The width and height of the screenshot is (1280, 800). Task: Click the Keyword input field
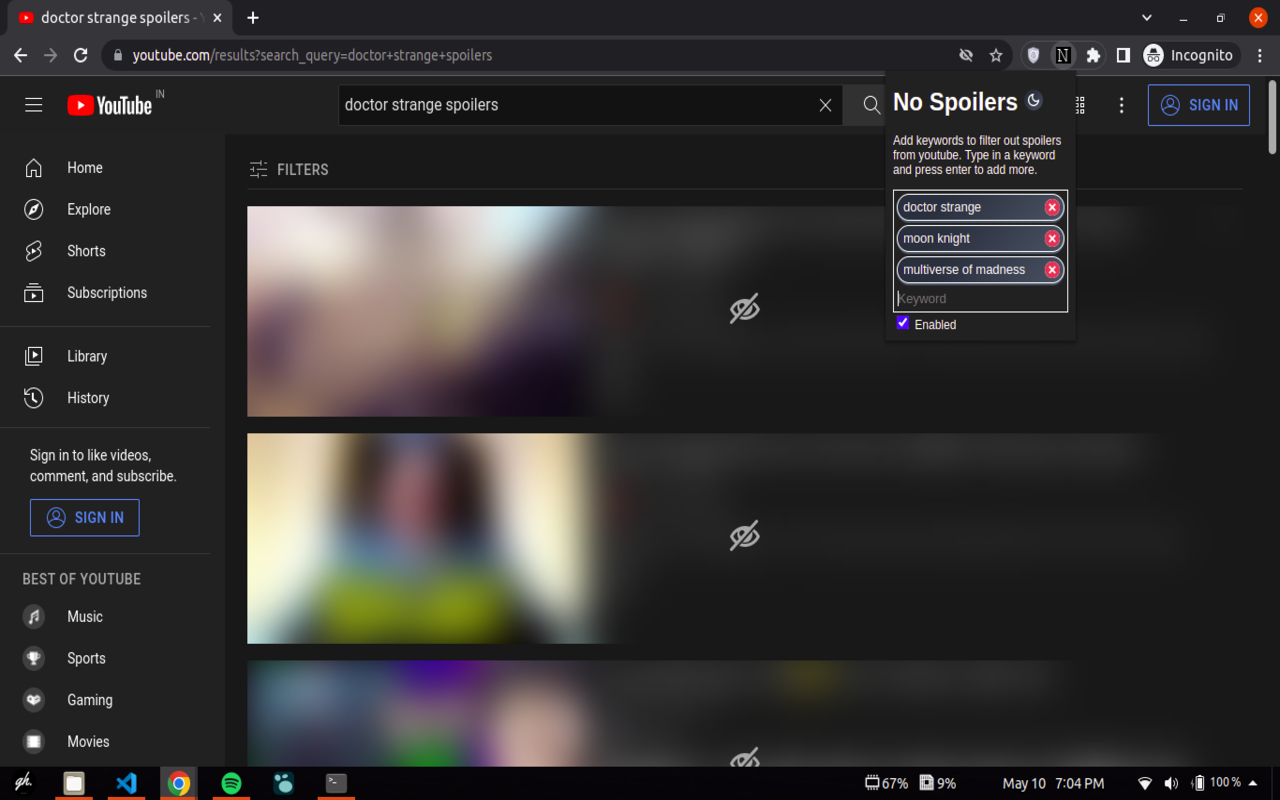point(979,298)
